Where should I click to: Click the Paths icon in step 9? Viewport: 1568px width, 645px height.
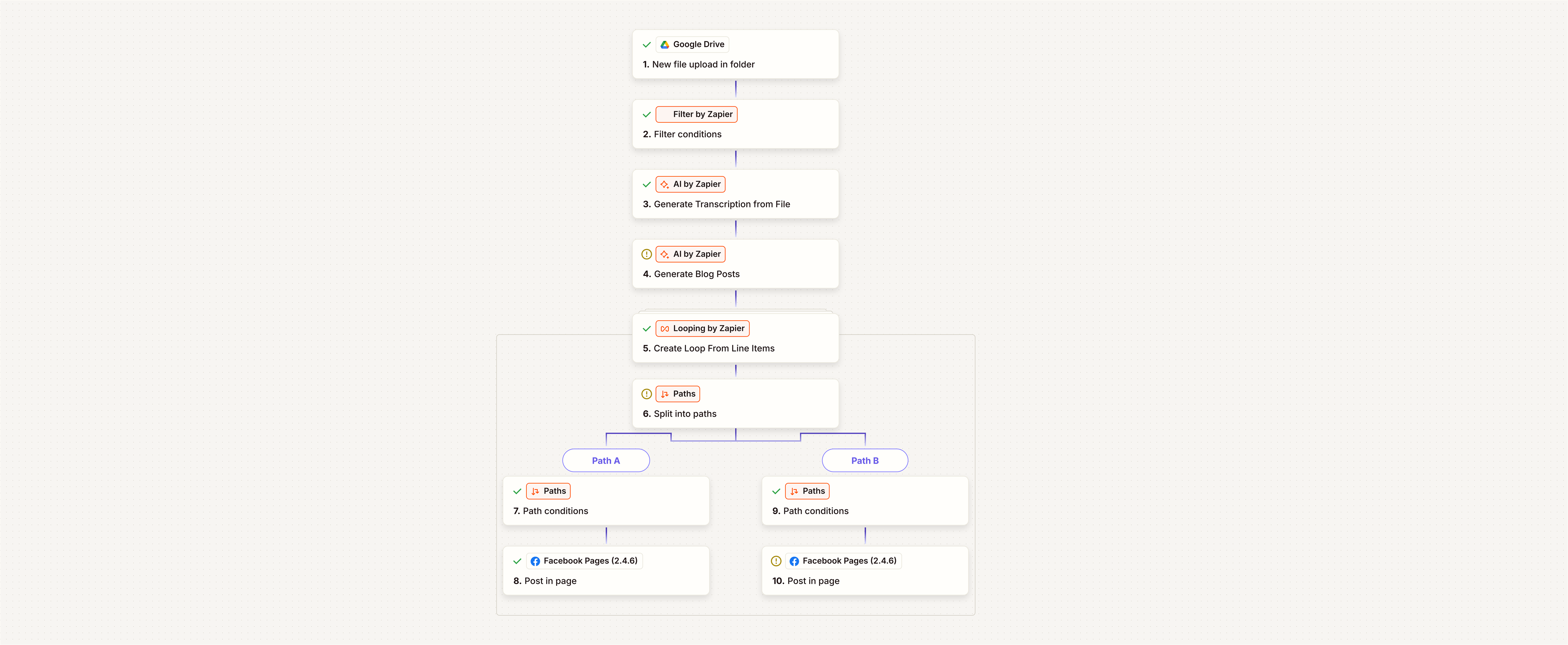(x=794, y=491)
